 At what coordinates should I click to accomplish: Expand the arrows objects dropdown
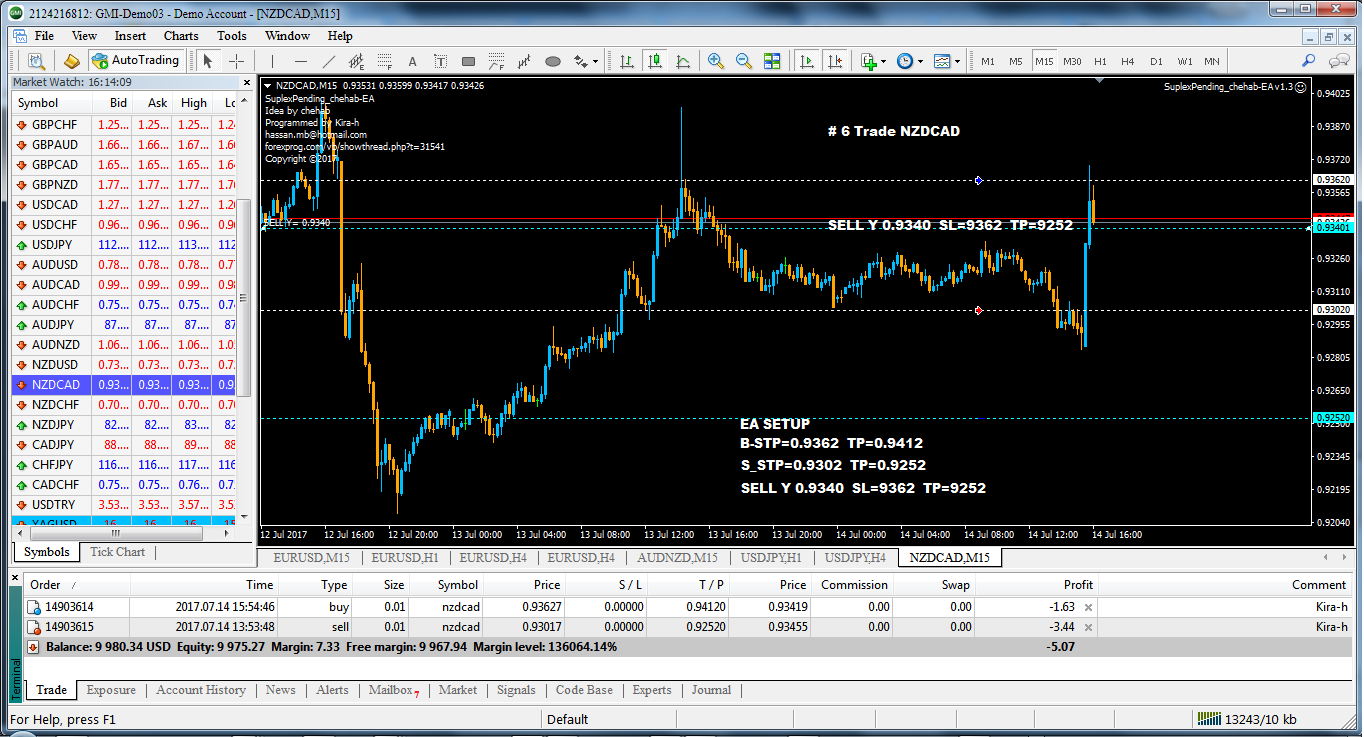point(595,61)
